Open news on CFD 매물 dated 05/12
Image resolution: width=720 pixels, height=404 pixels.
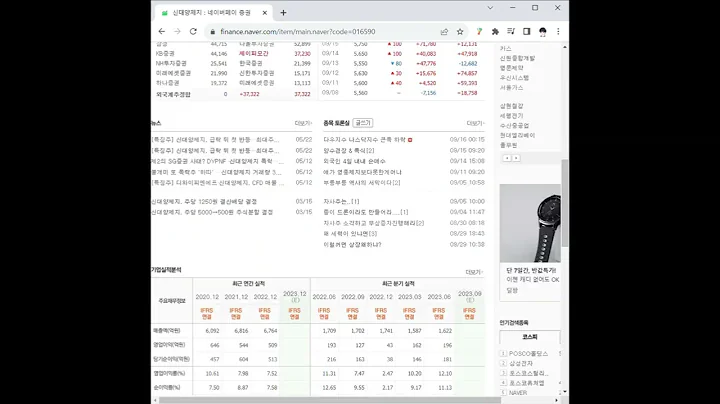[218, 183]
